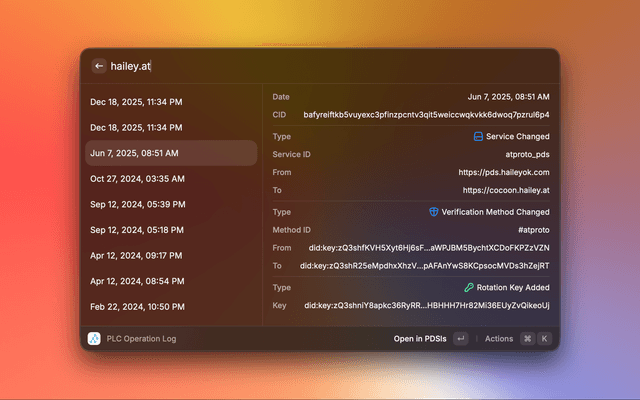Click the Verification Method Changed shield icon
The width and height of the screenshot is (640, 400).
tap(434, 212)
